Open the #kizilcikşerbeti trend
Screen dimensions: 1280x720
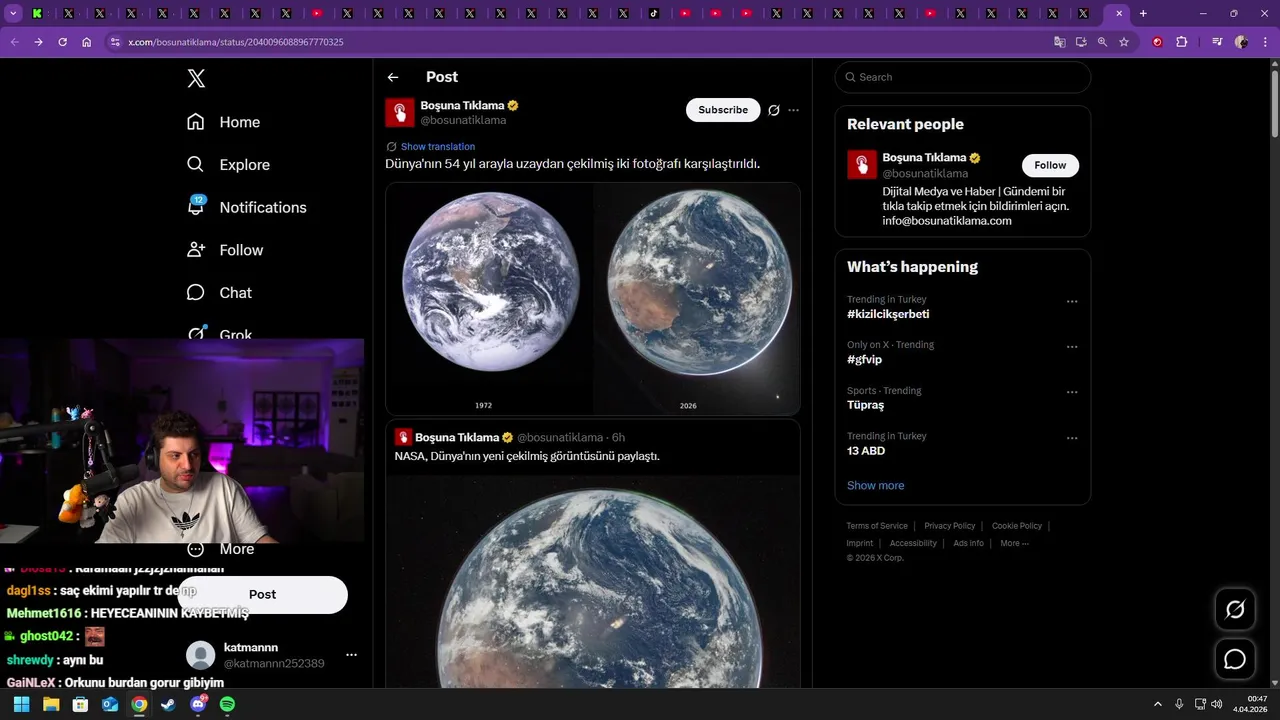click(888, 314)
